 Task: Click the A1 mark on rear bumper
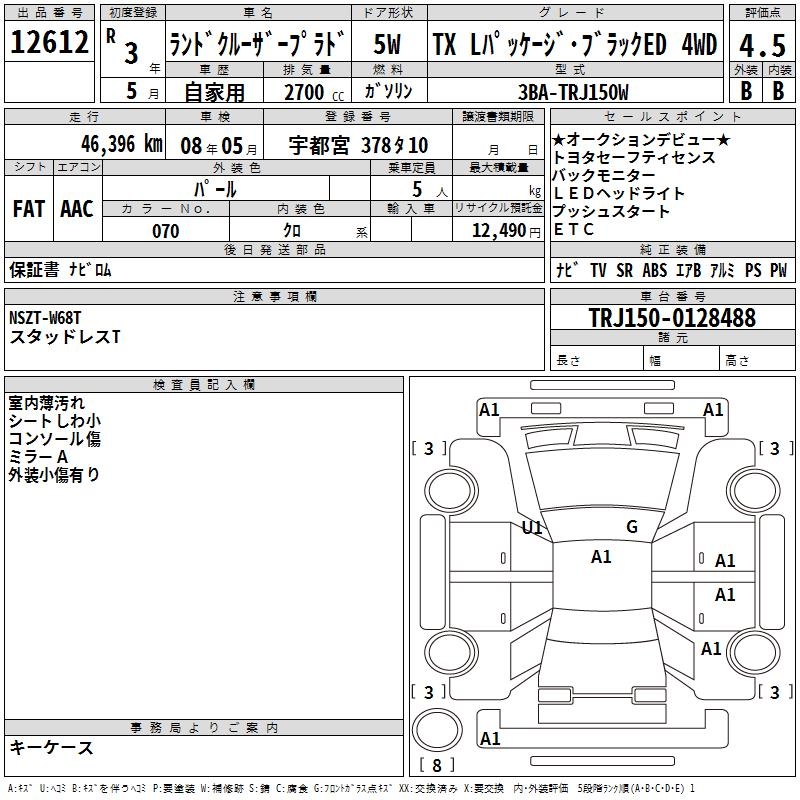click(490, 738)
